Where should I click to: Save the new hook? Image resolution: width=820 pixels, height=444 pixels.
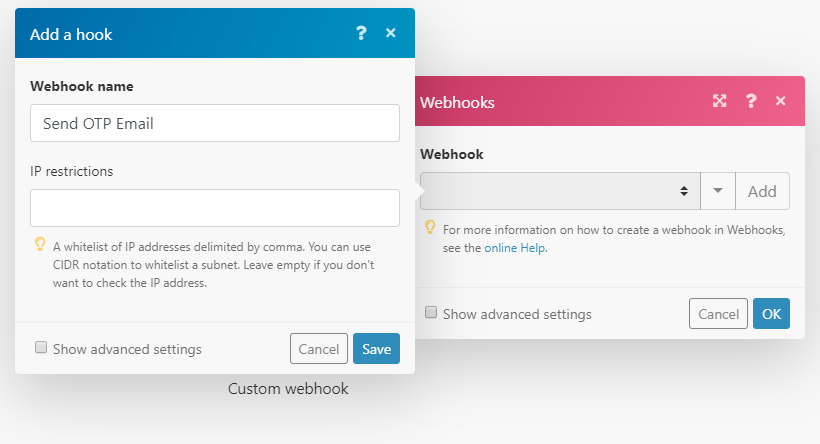point(376,349)
